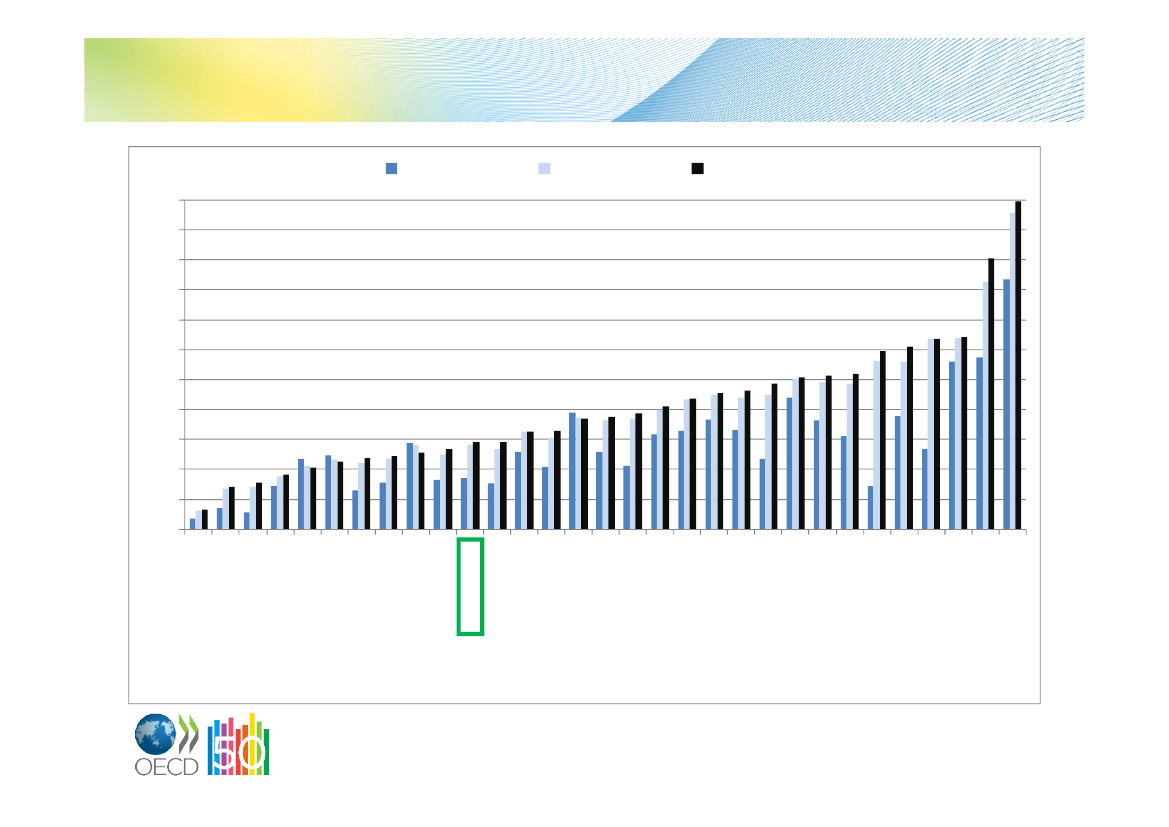Select the second-tallest black bar in chart
Viewport: 1169px width, 827px height.
coord(991,394)
